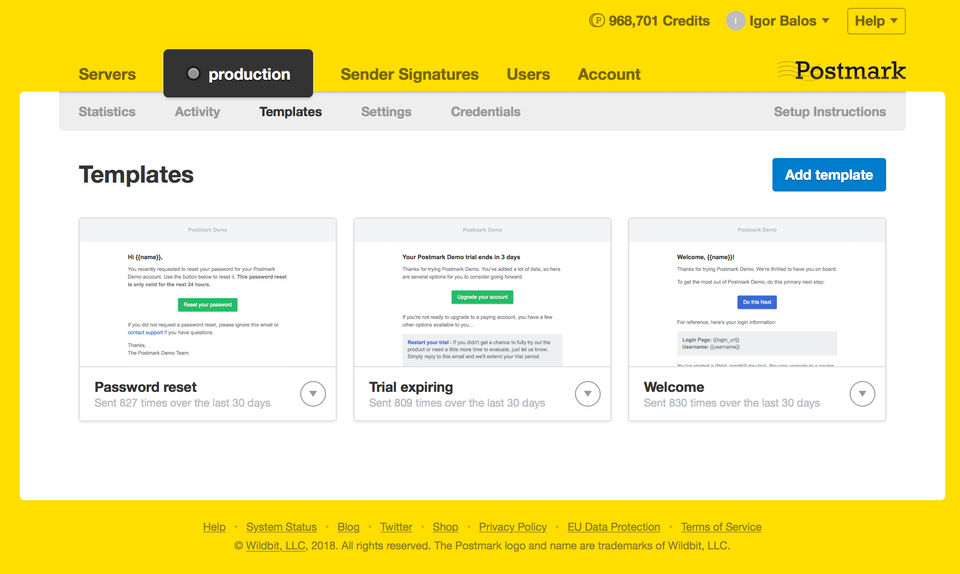The height and width of the screenshot is (574, 960).
Task: Open the Credentials sub-tab
Action: [x=486, y=111]
